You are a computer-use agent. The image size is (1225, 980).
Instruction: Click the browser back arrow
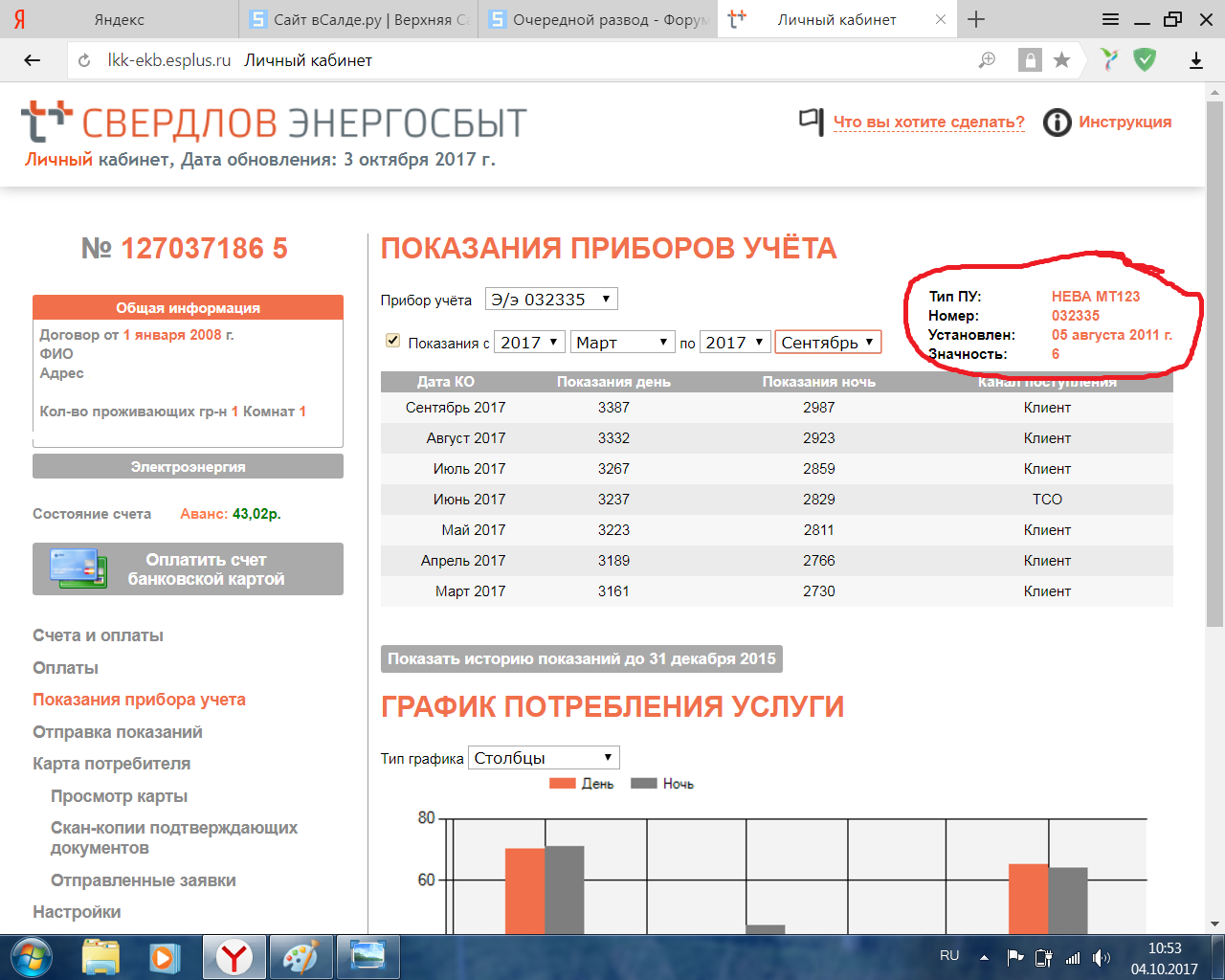click(x=33, y=60)
